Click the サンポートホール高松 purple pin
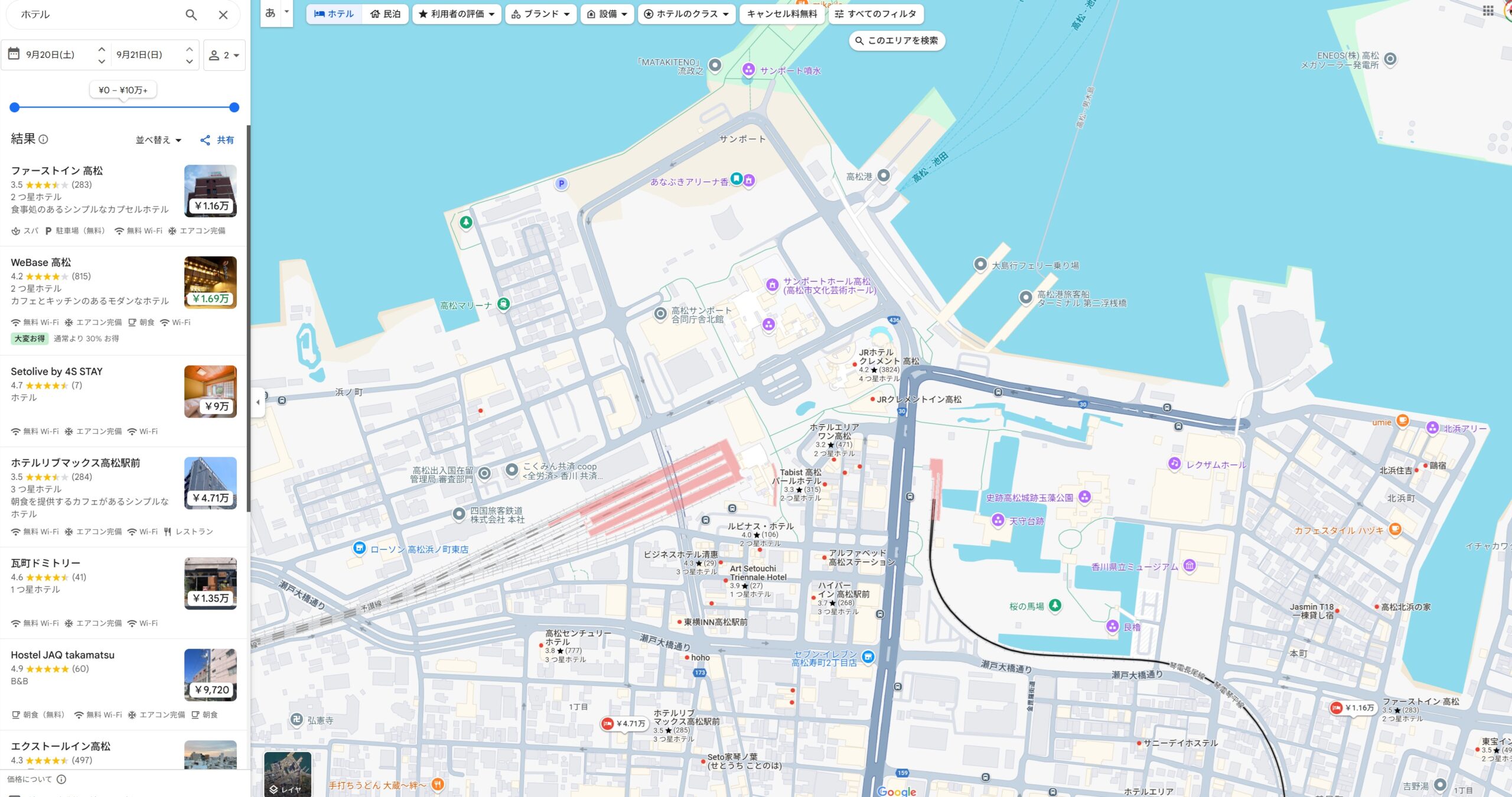1512x797 pixels. click(x=772, y=285)
